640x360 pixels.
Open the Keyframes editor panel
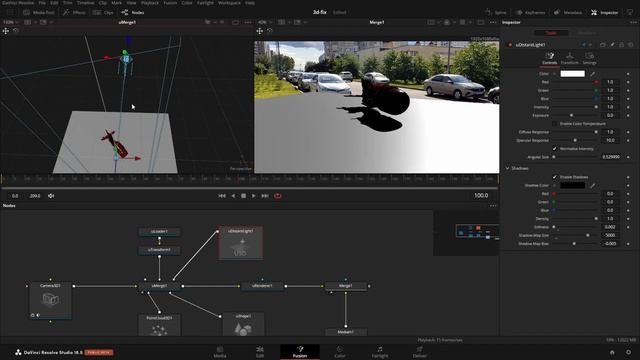click(530, 13)
